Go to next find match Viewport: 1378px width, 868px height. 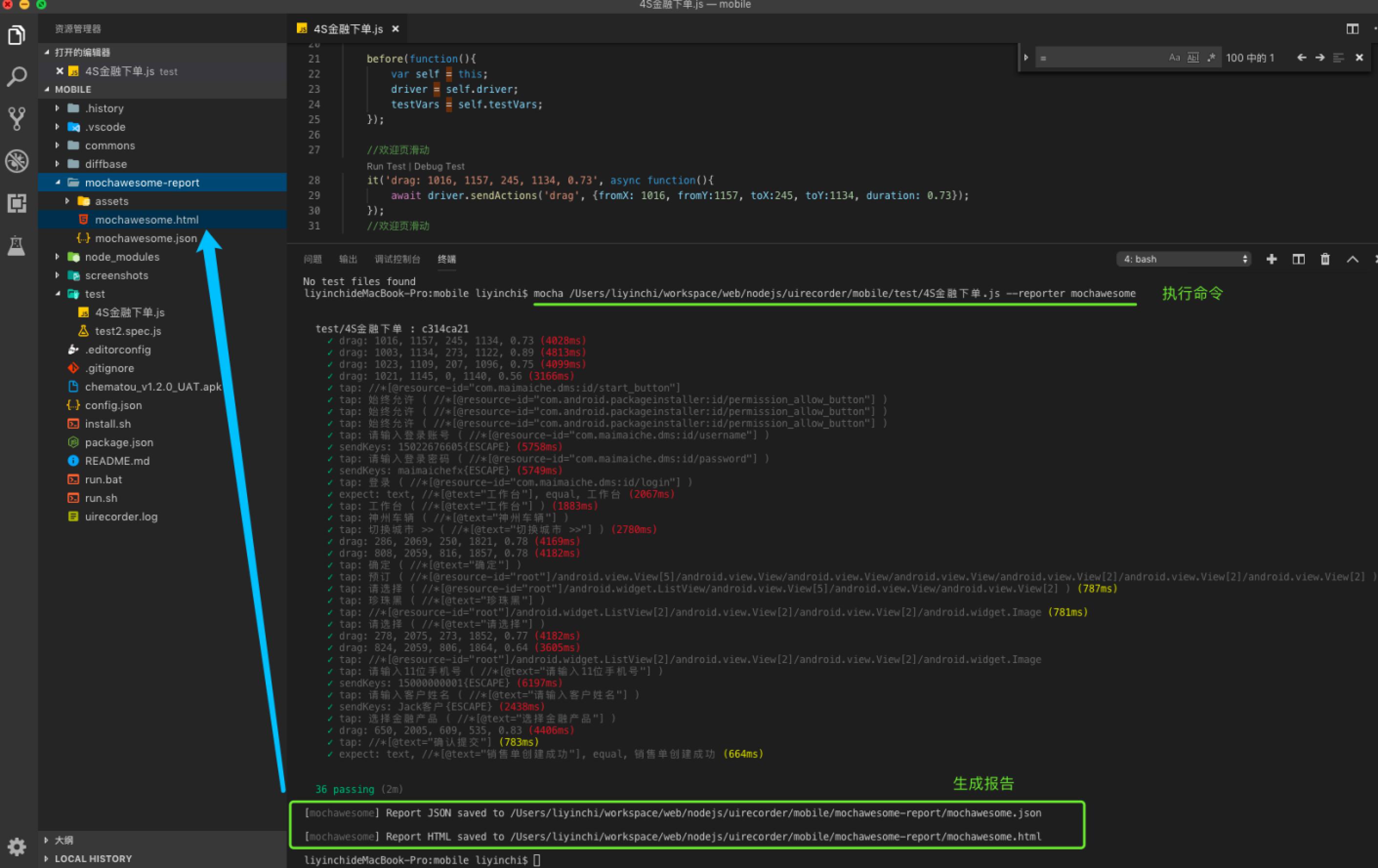(1319, 58)
